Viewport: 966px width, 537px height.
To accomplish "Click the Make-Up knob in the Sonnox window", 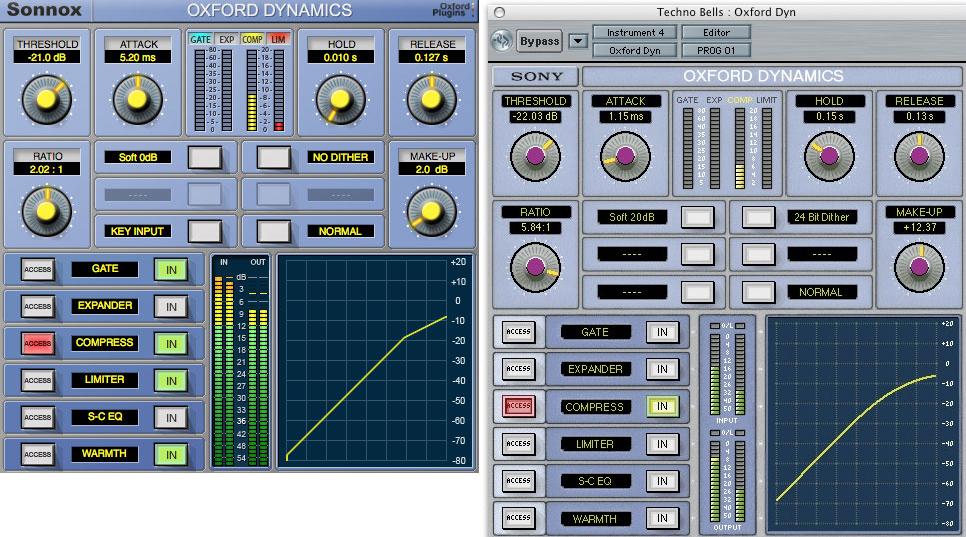I will point(431,211).
